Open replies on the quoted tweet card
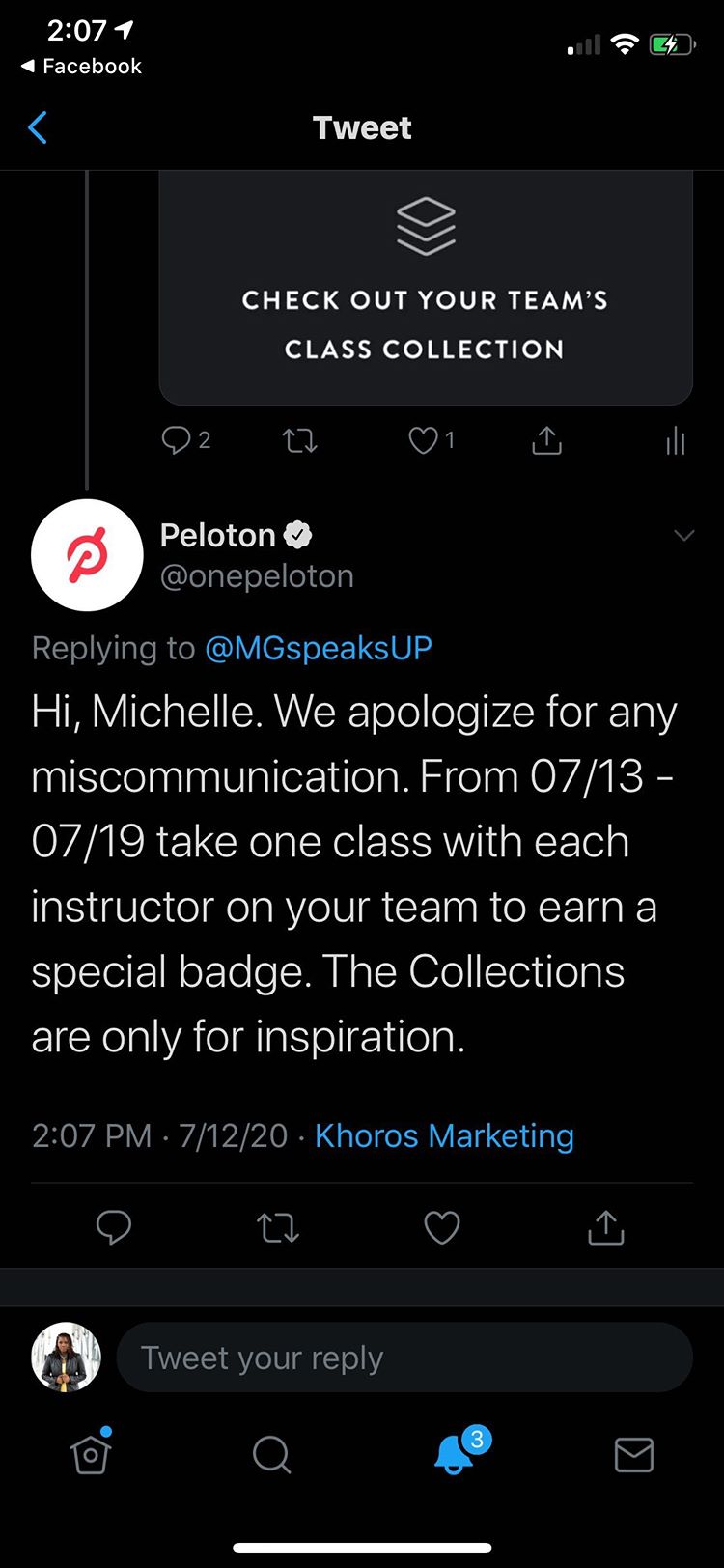 pos(177,441)
